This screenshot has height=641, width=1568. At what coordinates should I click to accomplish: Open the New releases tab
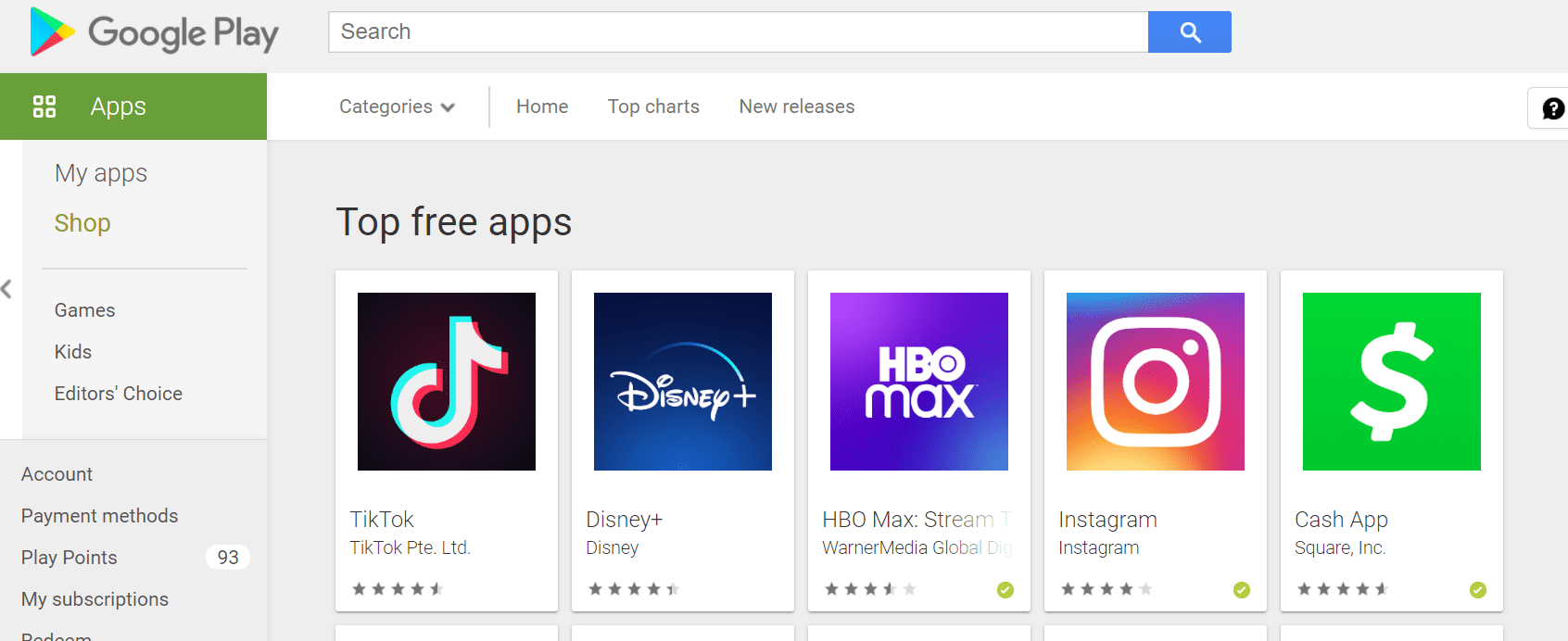pyautogui.click(x=797, y=107)
